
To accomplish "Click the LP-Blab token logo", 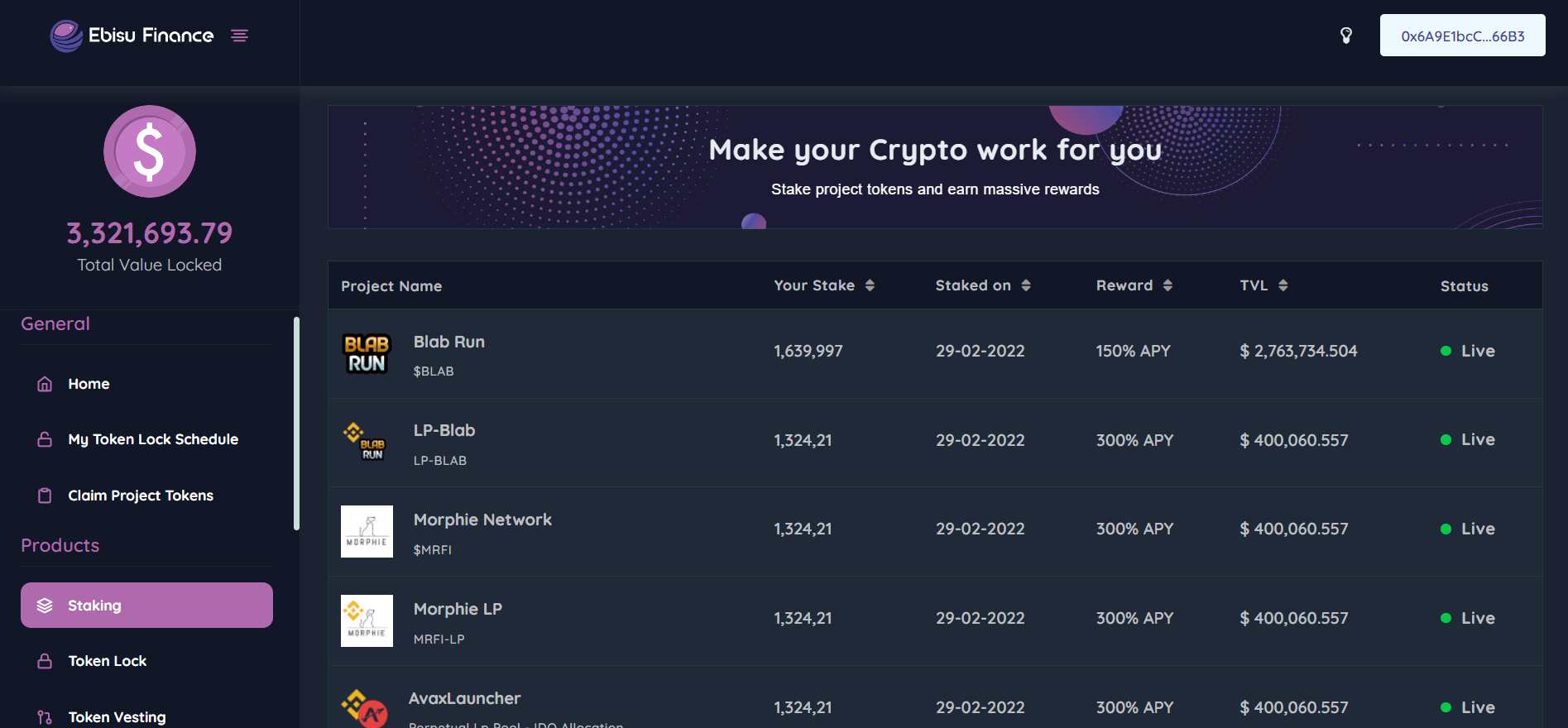I will (365, 442).
